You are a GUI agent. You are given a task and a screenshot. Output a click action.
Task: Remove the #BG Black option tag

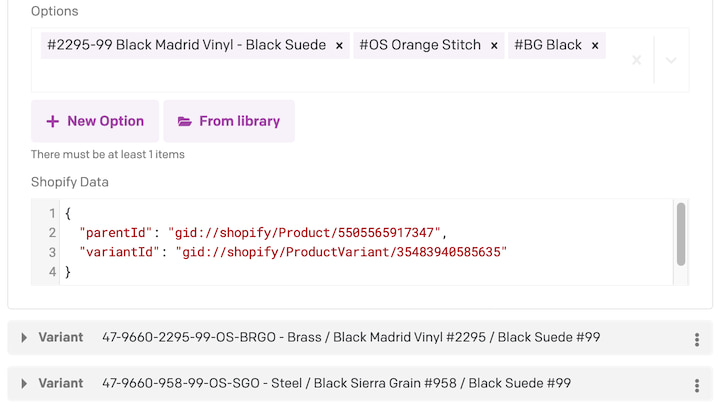(595, 45)
